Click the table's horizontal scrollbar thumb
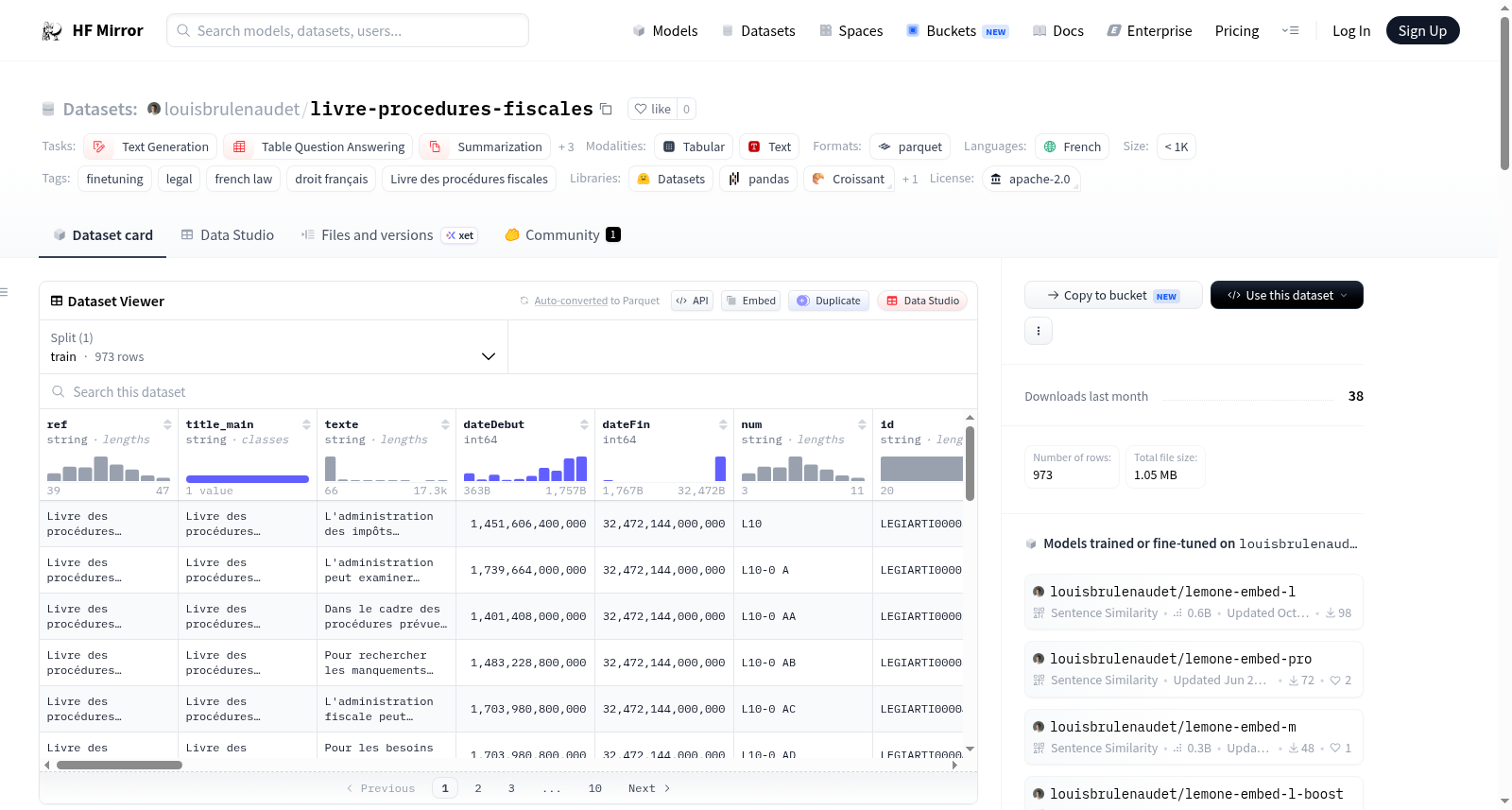 pyautogui.click(x=119, y=766)
